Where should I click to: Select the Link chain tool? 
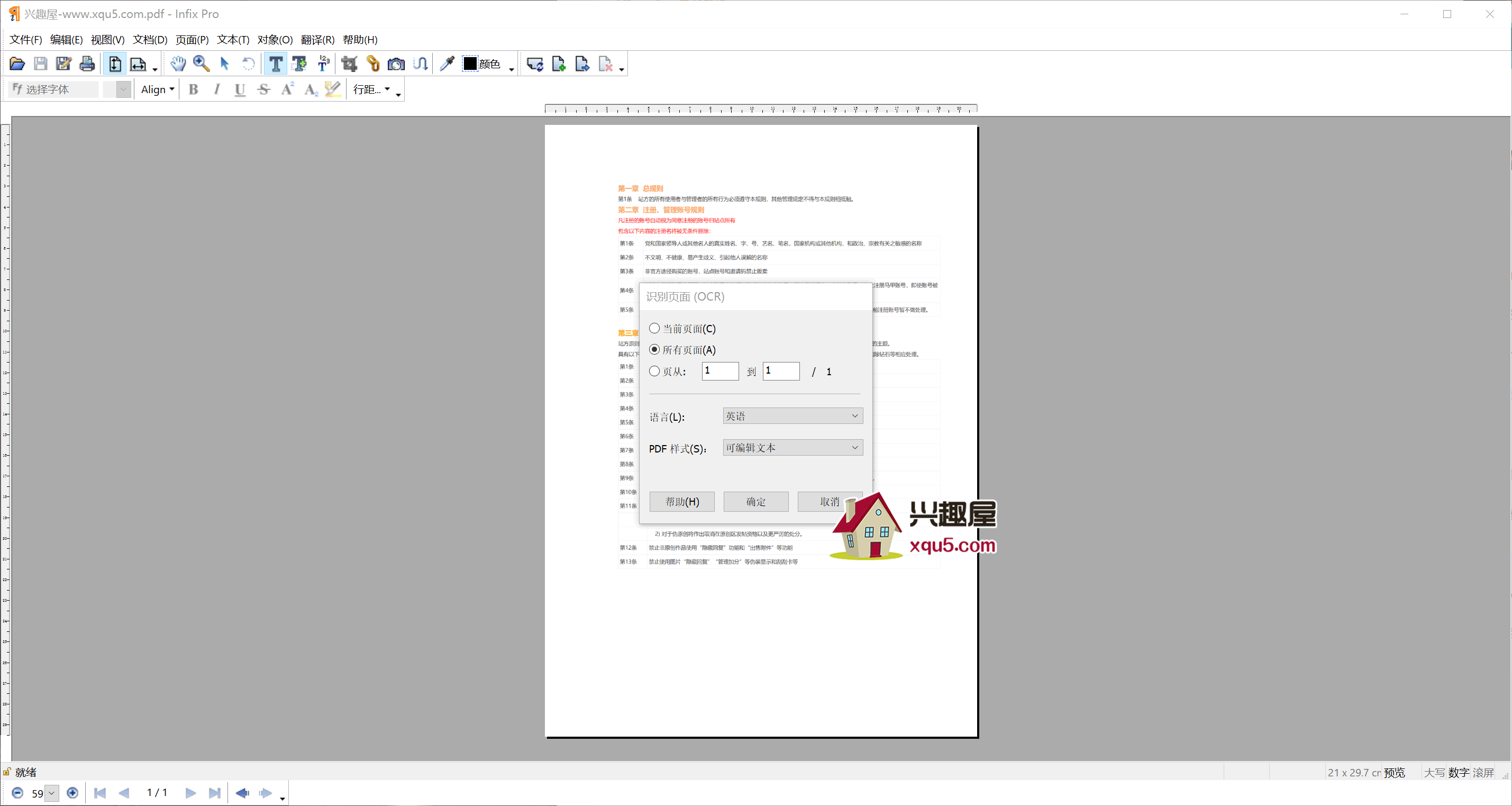tap(373, 64)
